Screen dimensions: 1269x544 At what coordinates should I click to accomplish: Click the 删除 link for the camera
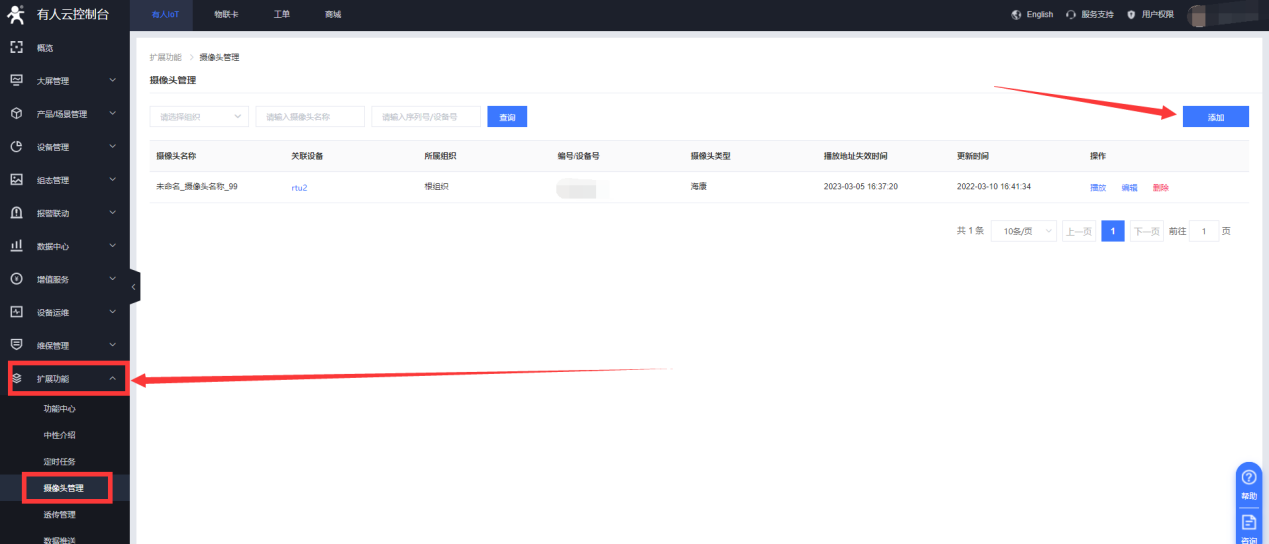click(1160, 187)
